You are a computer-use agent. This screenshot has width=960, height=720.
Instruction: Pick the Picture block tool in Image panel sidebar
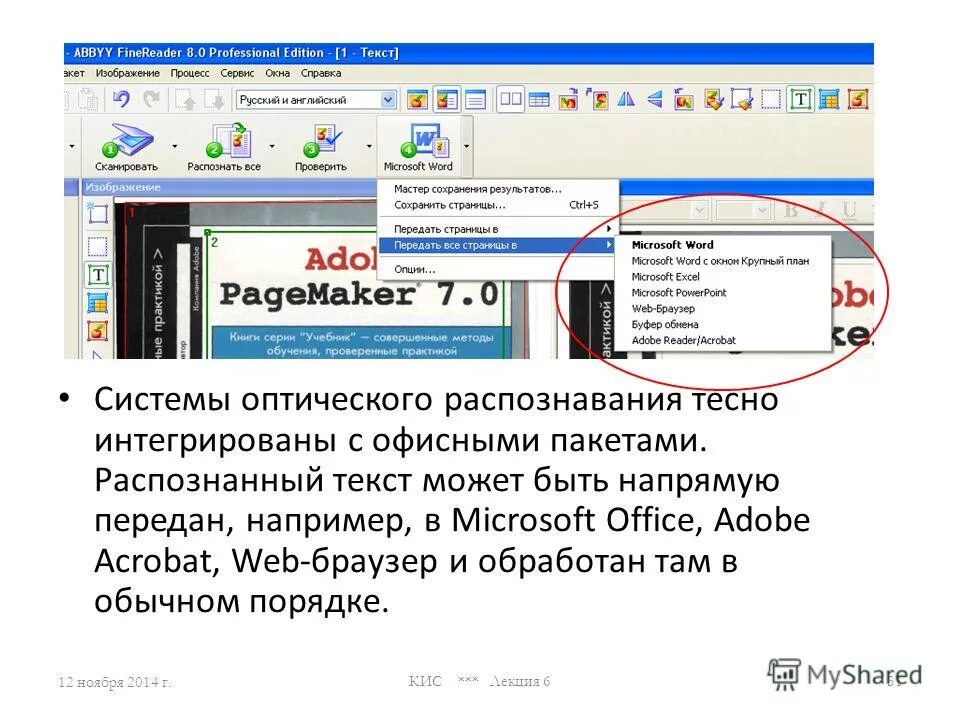coord(97,331)
